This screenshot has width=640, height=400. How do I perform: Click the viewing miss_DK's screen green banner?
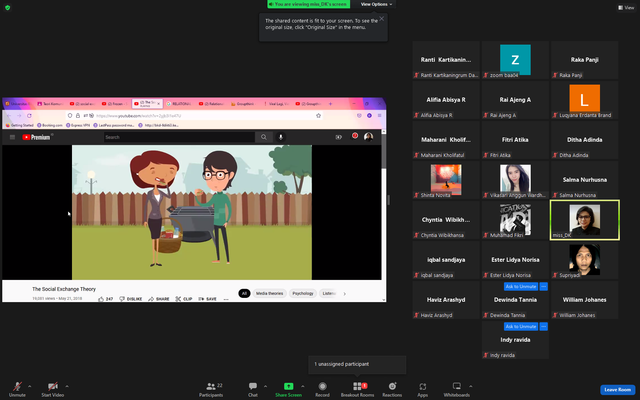pyautogui.click(x=309, y=4)
